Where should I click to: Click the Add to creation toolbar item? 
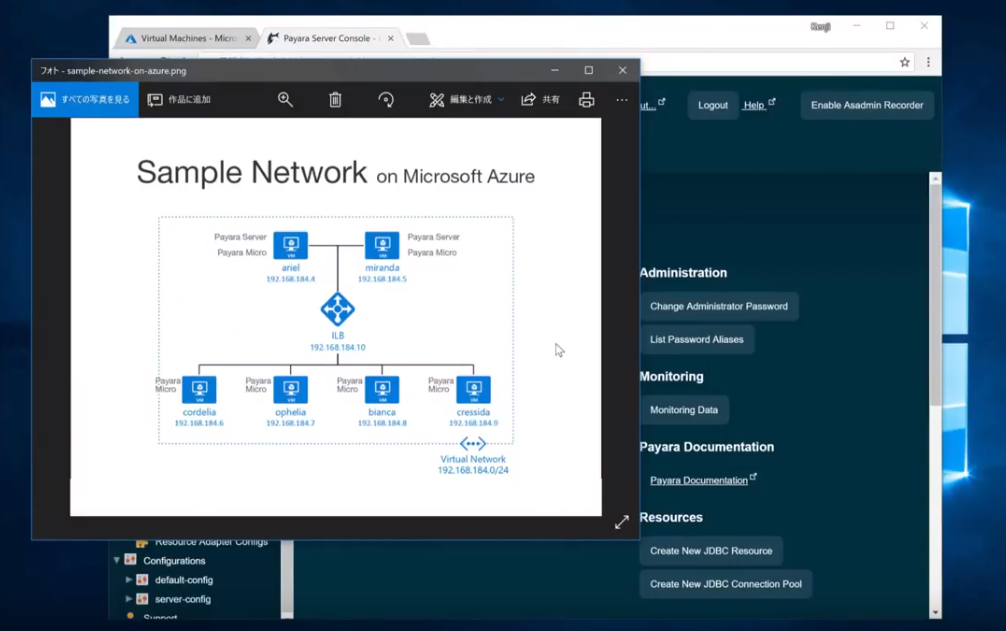pos(179,100)
